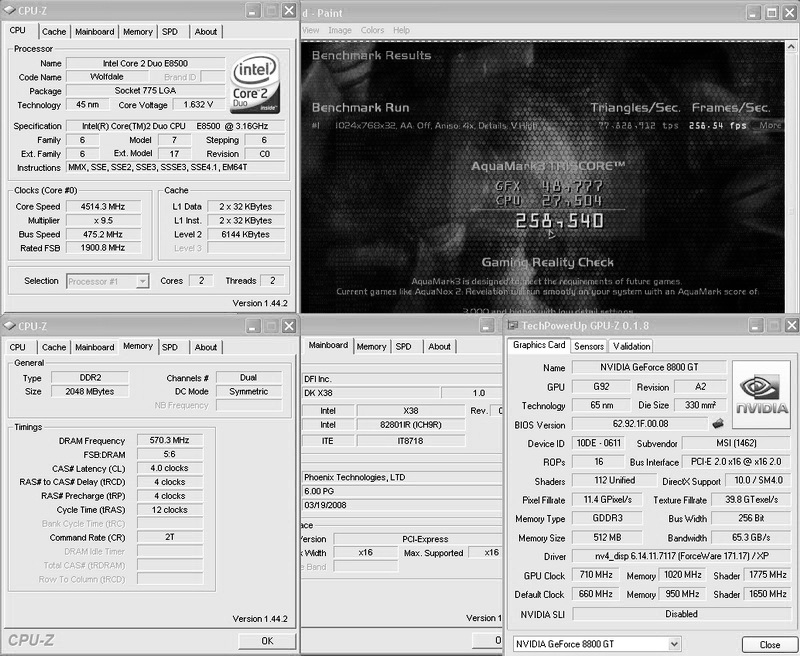The image size is (800, 656).
Task: Click the AquaMark total score 258,540
Action: click(x=559, y=221)
